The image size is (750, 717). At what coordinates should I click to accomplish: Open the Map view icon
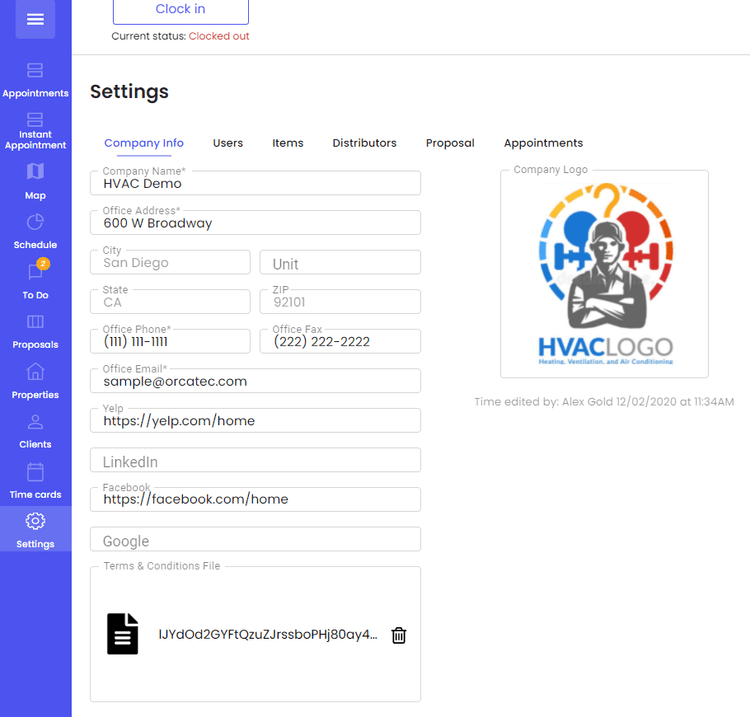(35, 171)
